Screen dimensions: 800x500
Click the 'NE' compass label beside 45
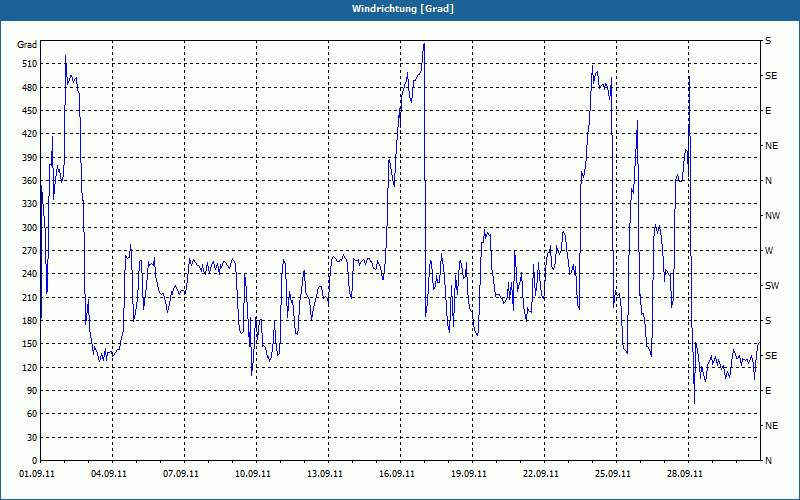tap(771, 426)
